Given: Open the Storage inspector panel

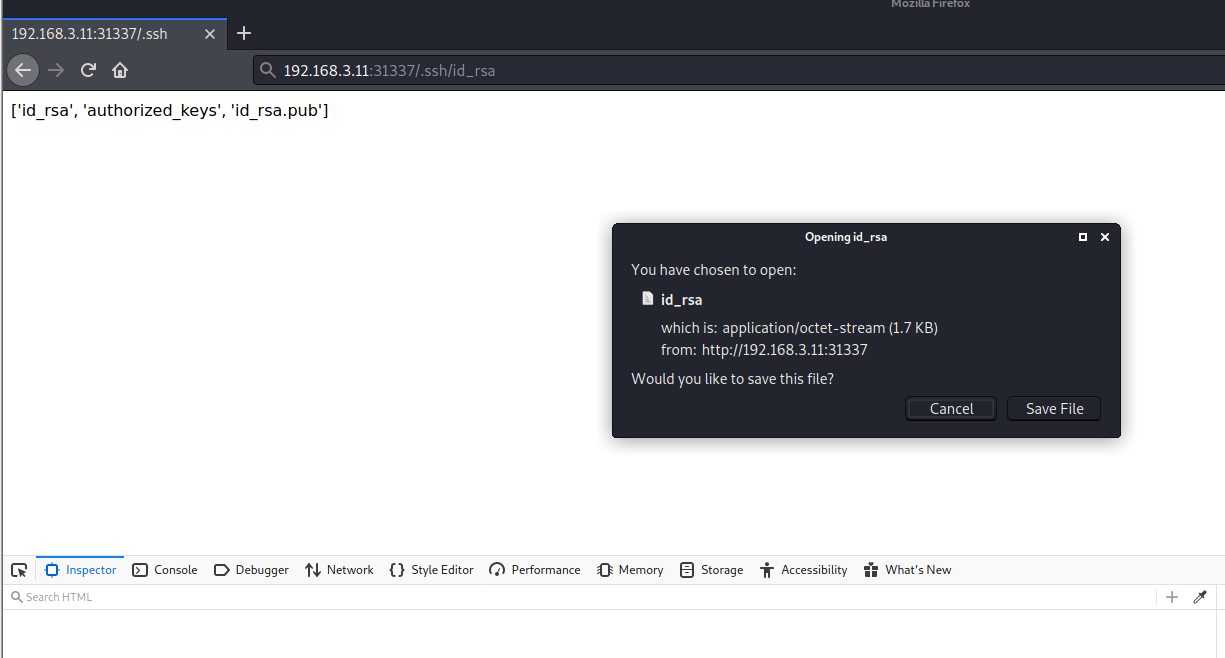Looking at the screenshot, I should pyautogui.click(x=711, y=569).
